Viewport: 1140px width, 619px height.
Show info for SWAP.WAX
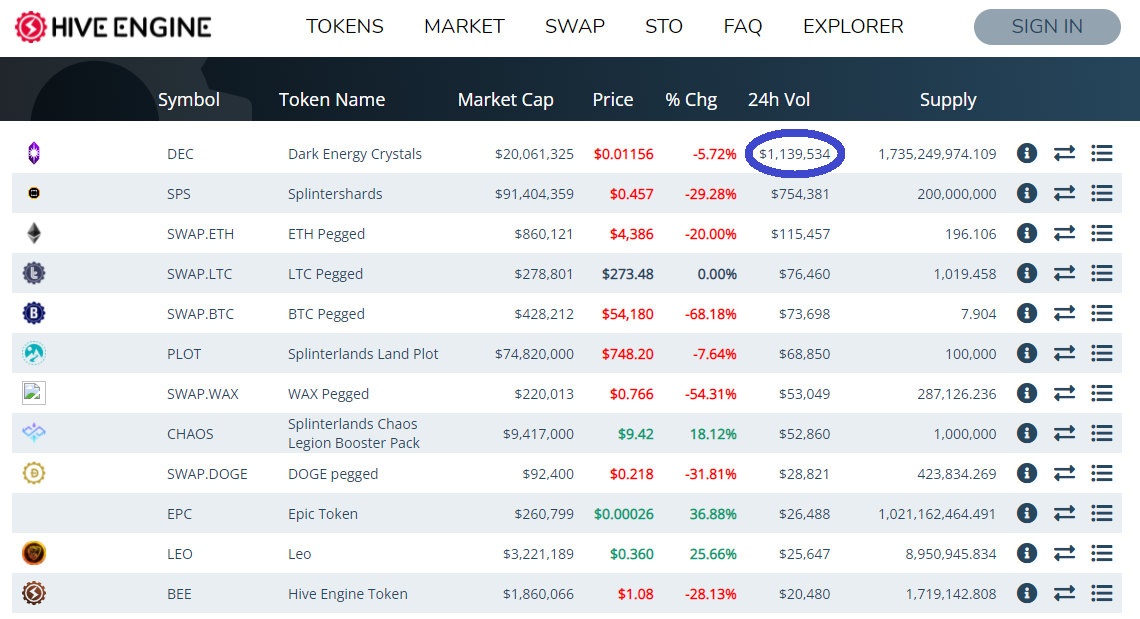[1027, 394]
